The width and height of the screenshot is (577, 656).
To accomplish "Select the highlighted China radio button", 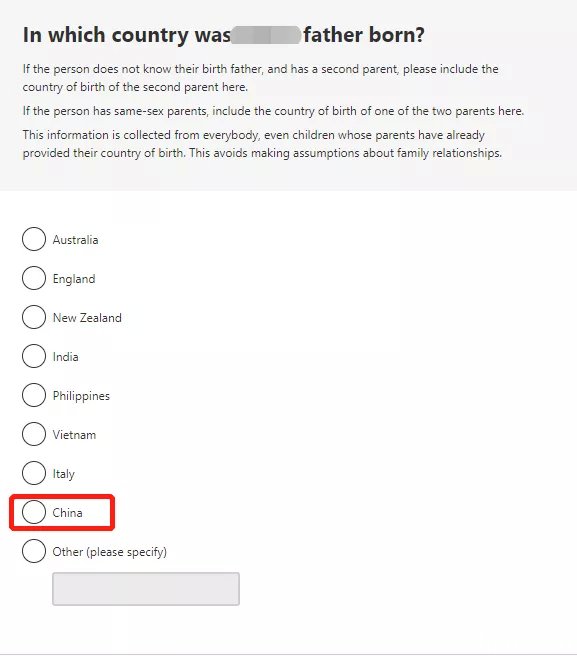I will [x=34, y=512].
